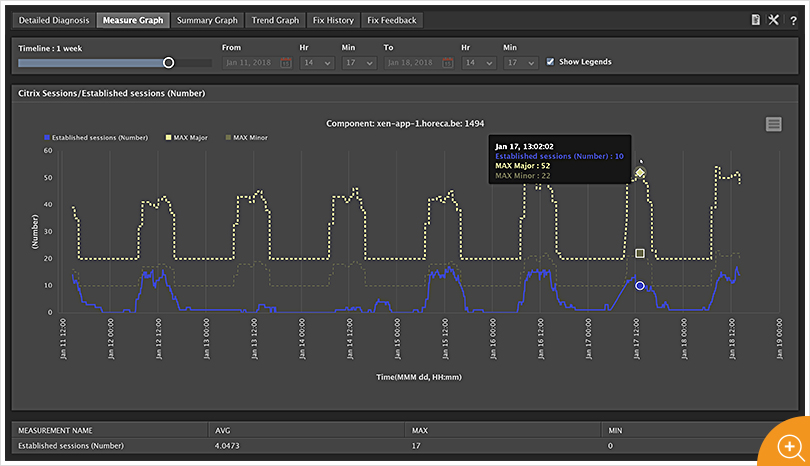View the Fix History tab
This screenshot has height=466, width=810.
point(333,20)
